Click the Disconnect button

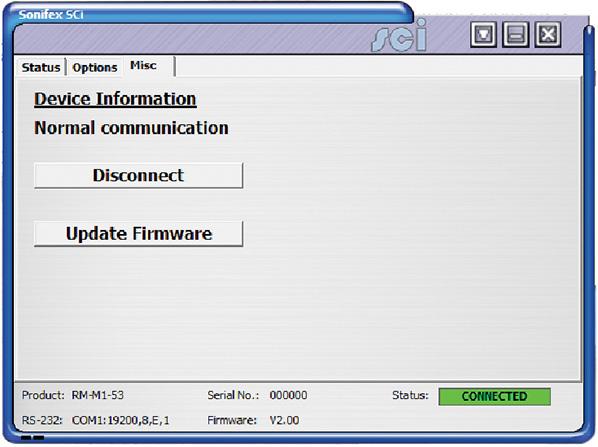(x=138, y=175)
